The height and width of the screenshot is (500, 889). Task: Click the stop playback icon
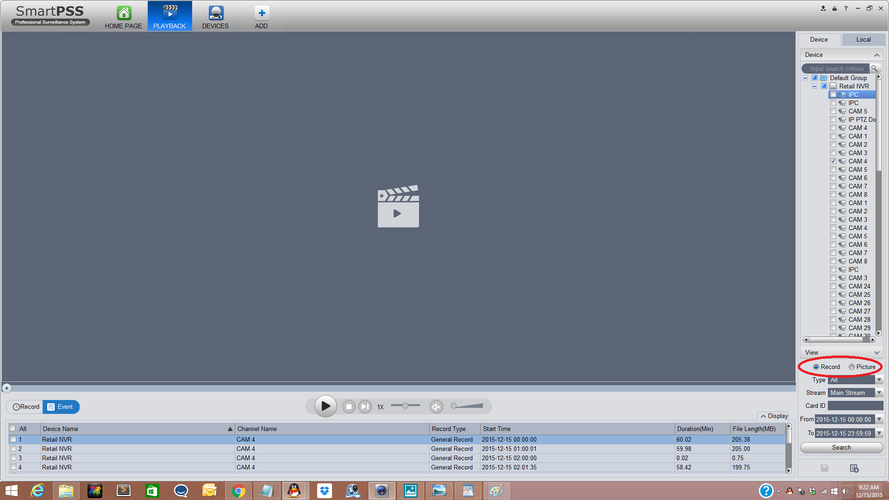pos(349,406)
